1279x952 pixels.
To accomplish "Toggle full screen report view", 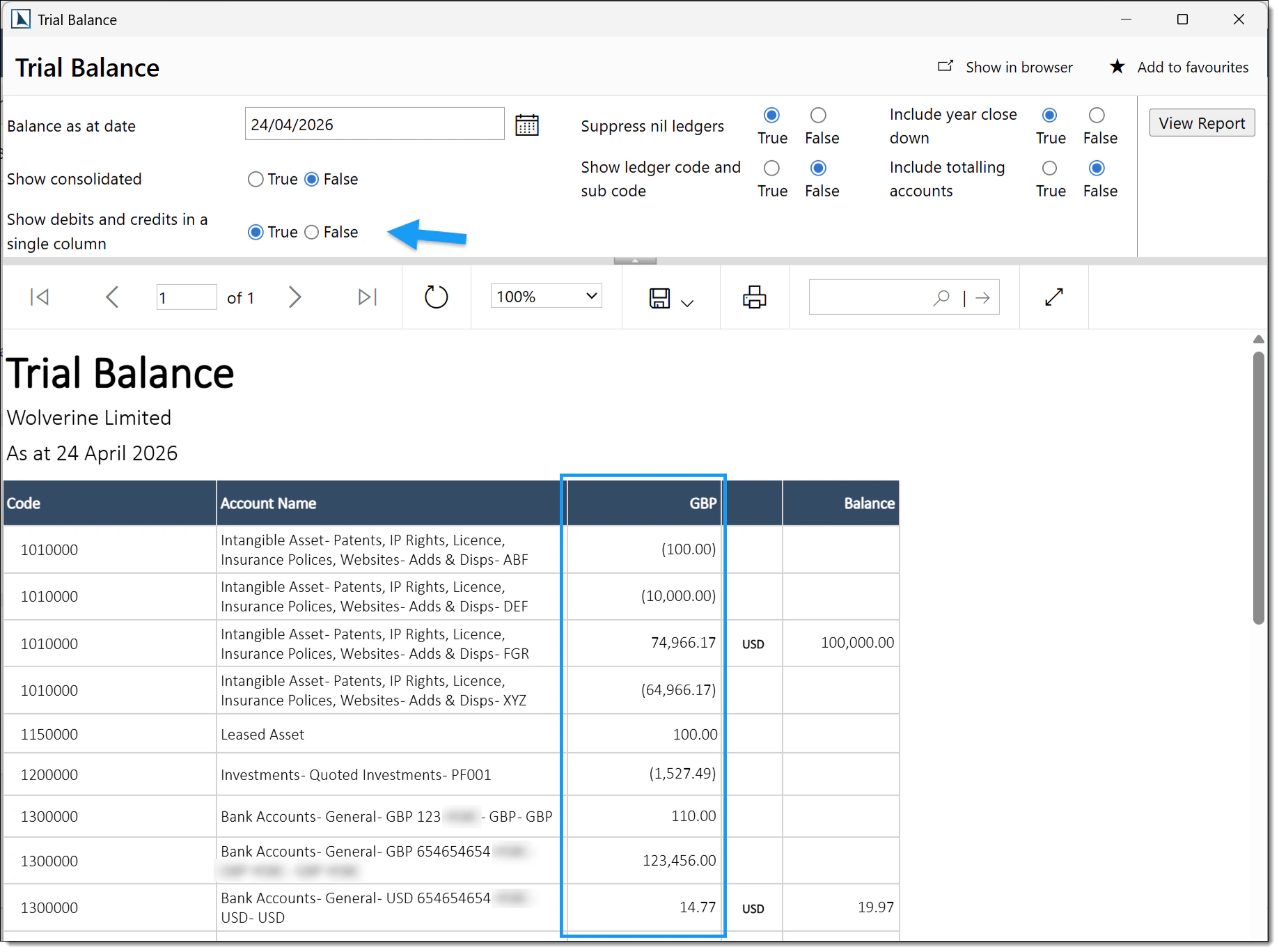I will coord(1054,297).
